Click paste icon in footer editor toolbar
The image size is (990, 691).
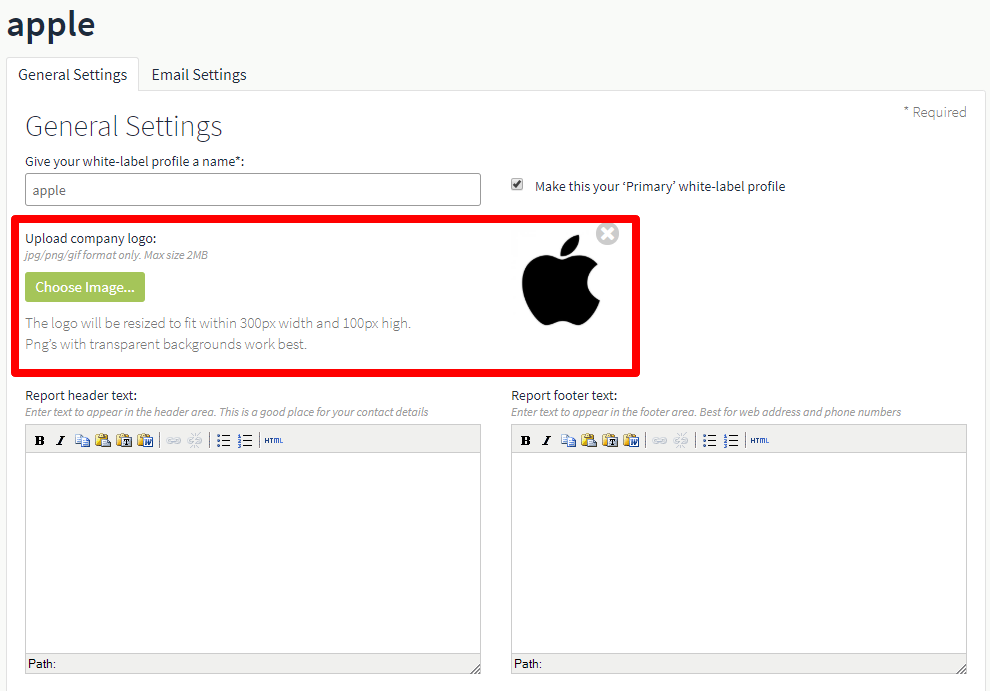coord(589,440)
